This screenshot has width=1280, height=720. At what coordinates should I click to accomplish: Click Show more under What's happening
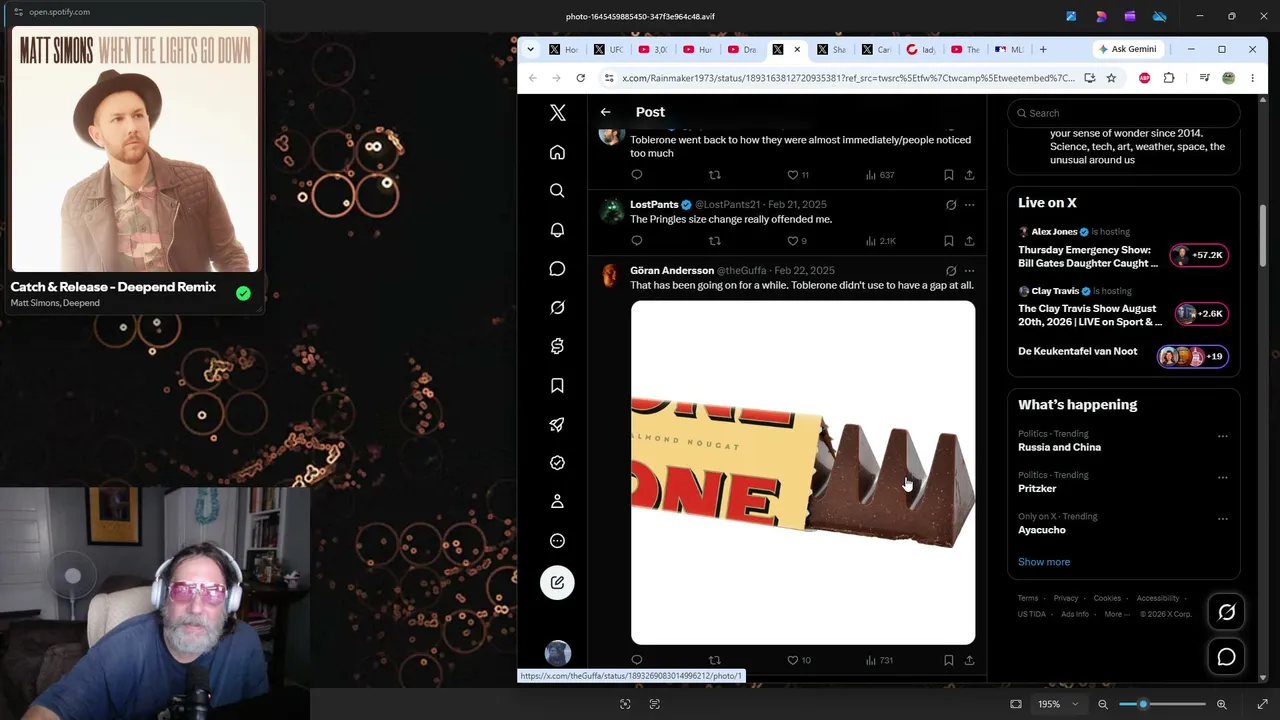point(1044,562)
